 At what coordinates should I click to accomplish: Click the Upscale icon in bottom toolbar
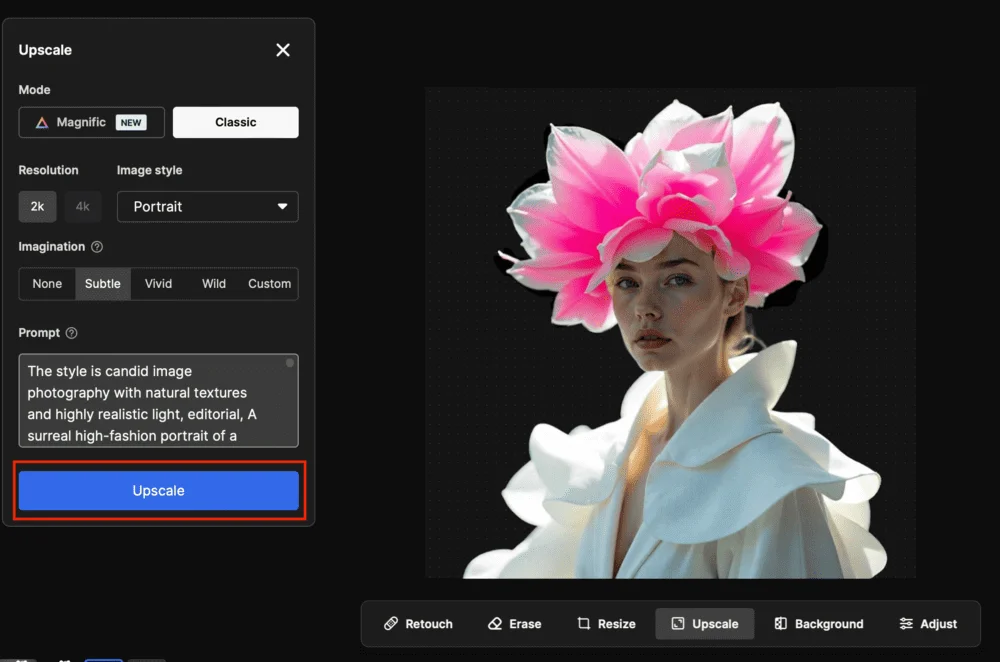click(x=678, y=624)
